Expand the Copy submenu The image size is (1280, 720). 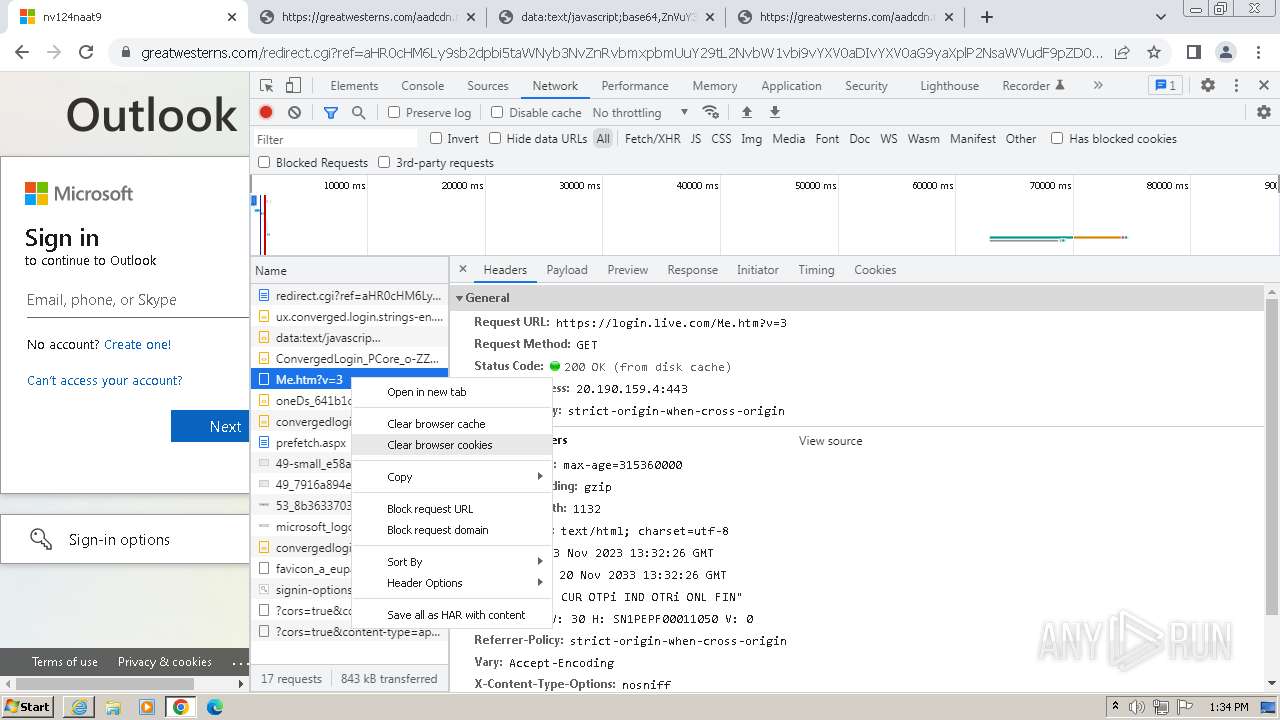[x=452, y=477]
